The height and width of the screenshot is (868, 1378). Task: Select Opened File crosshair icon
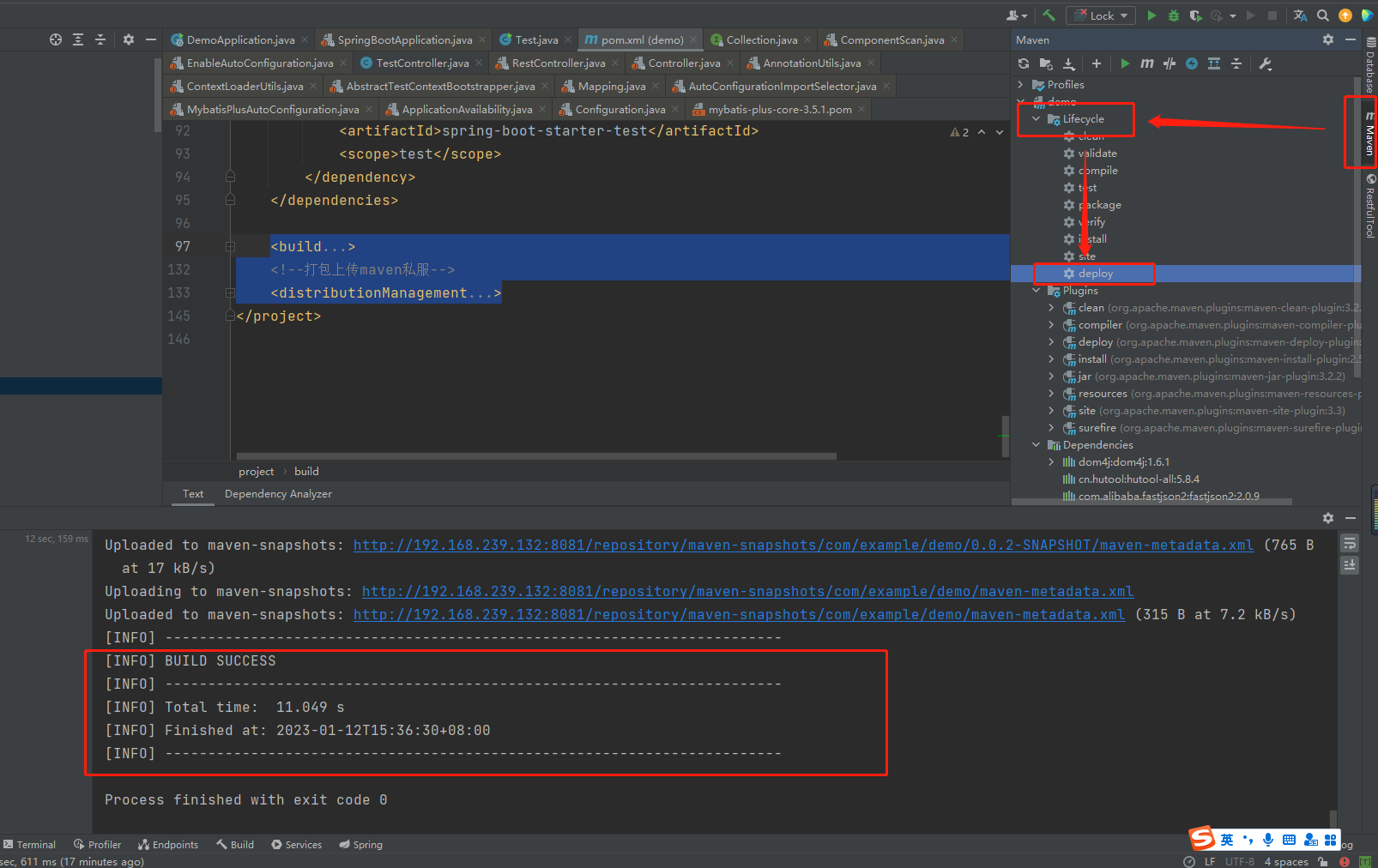(56, 39)
